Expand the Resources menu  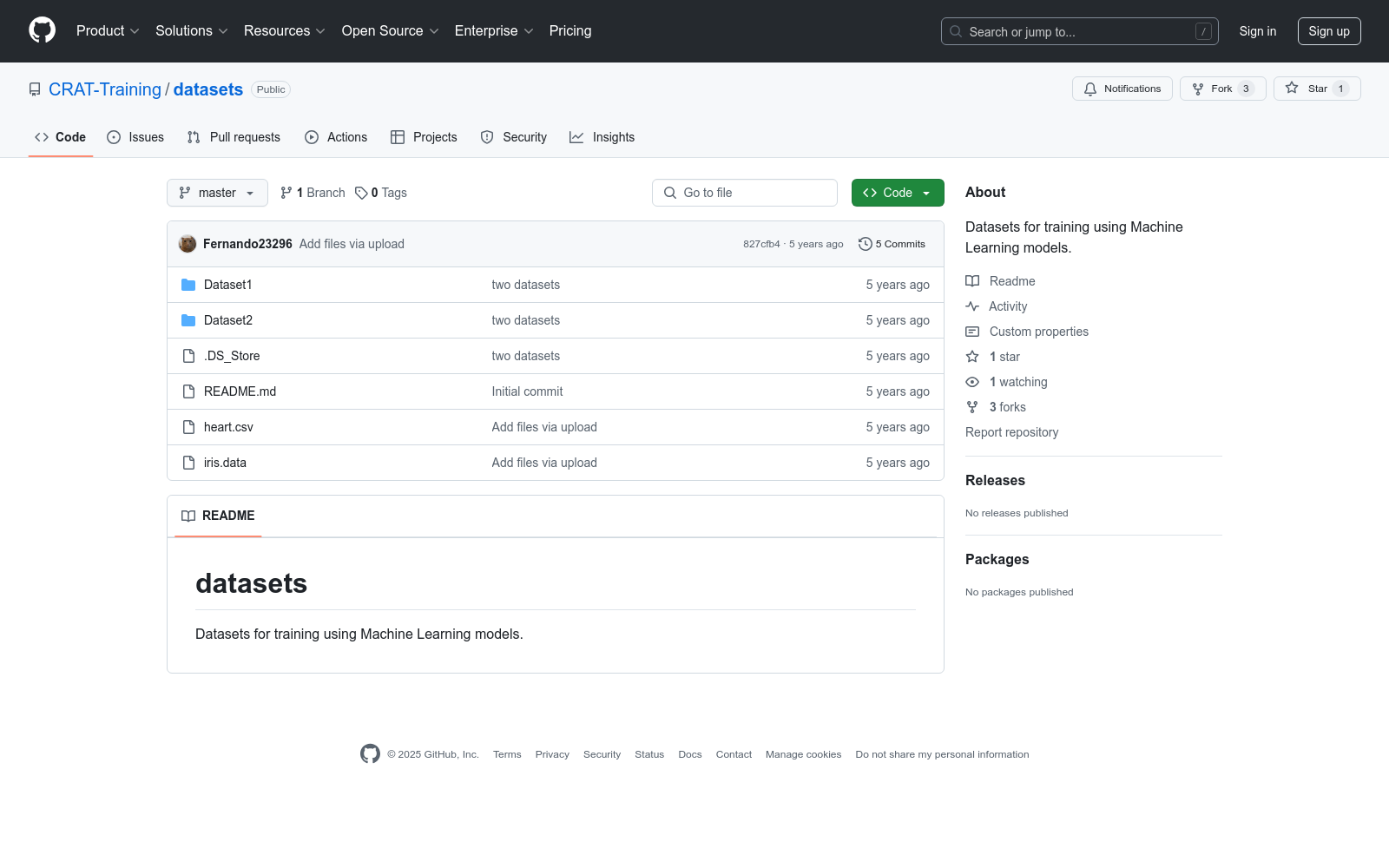285,30
